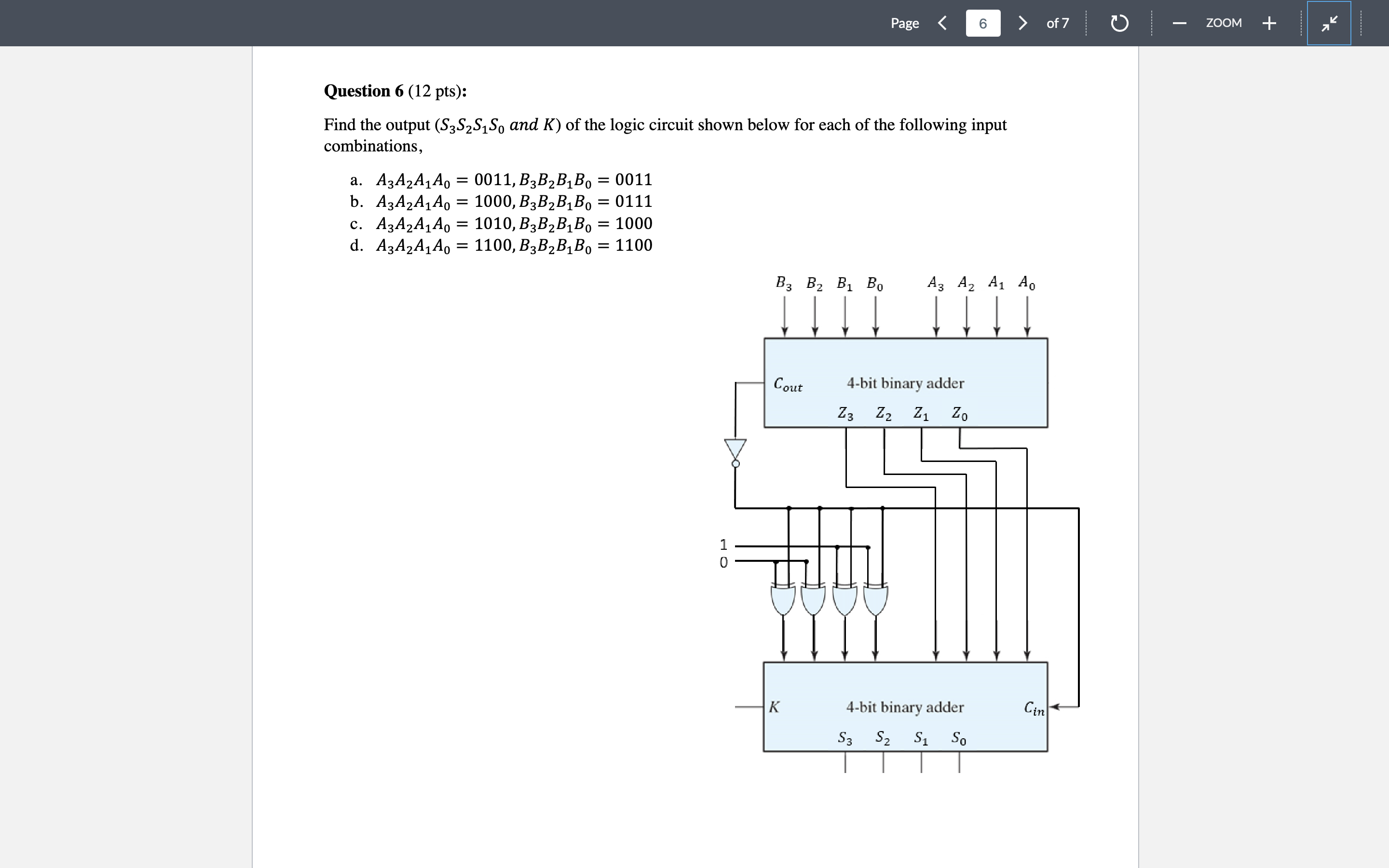1389x868 pixels.
Task: Go to the previous page with the left chevron
Action: coord(942,24)
